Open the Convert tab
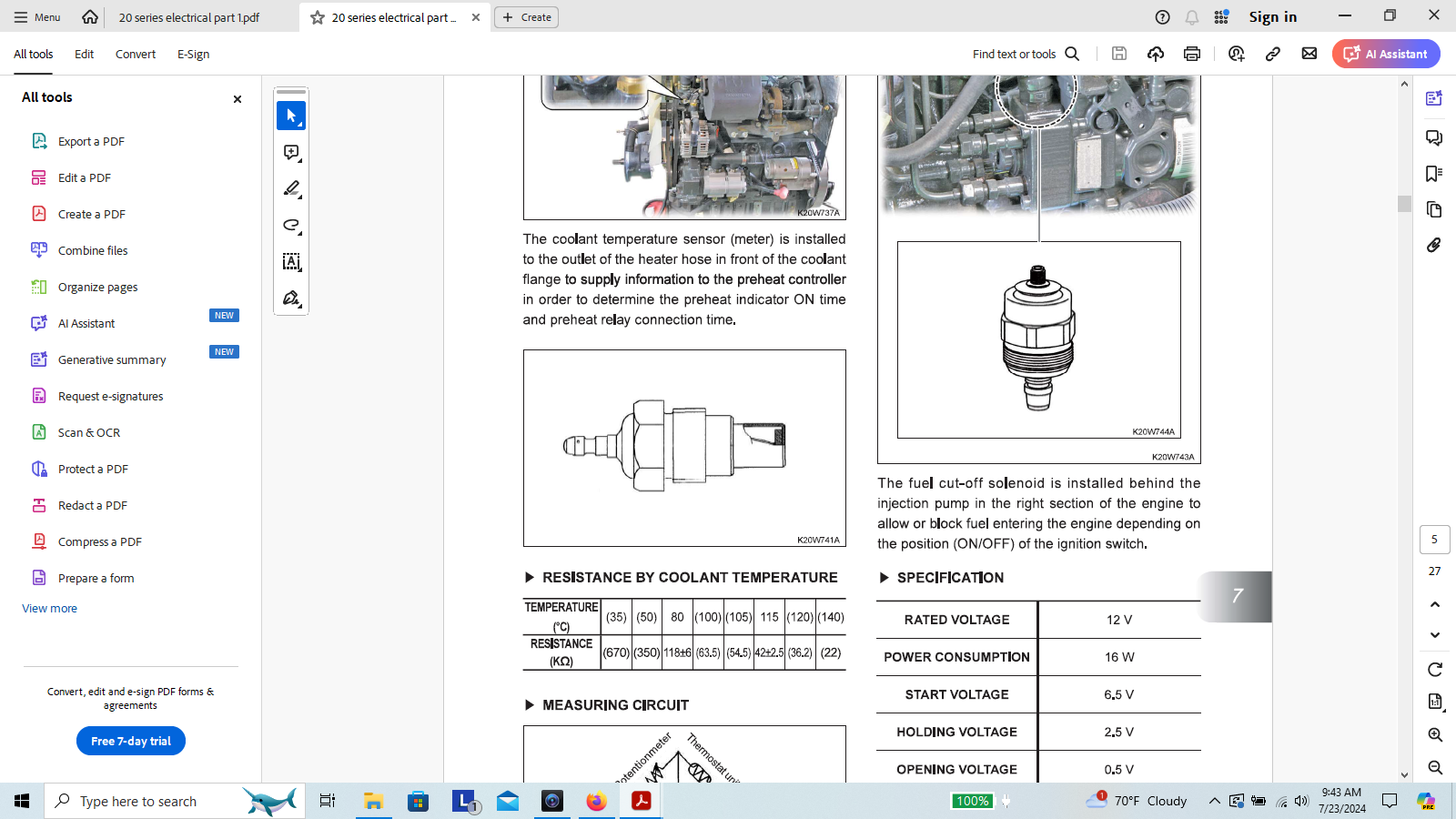 pyautogui.click(x=136, y=54)
